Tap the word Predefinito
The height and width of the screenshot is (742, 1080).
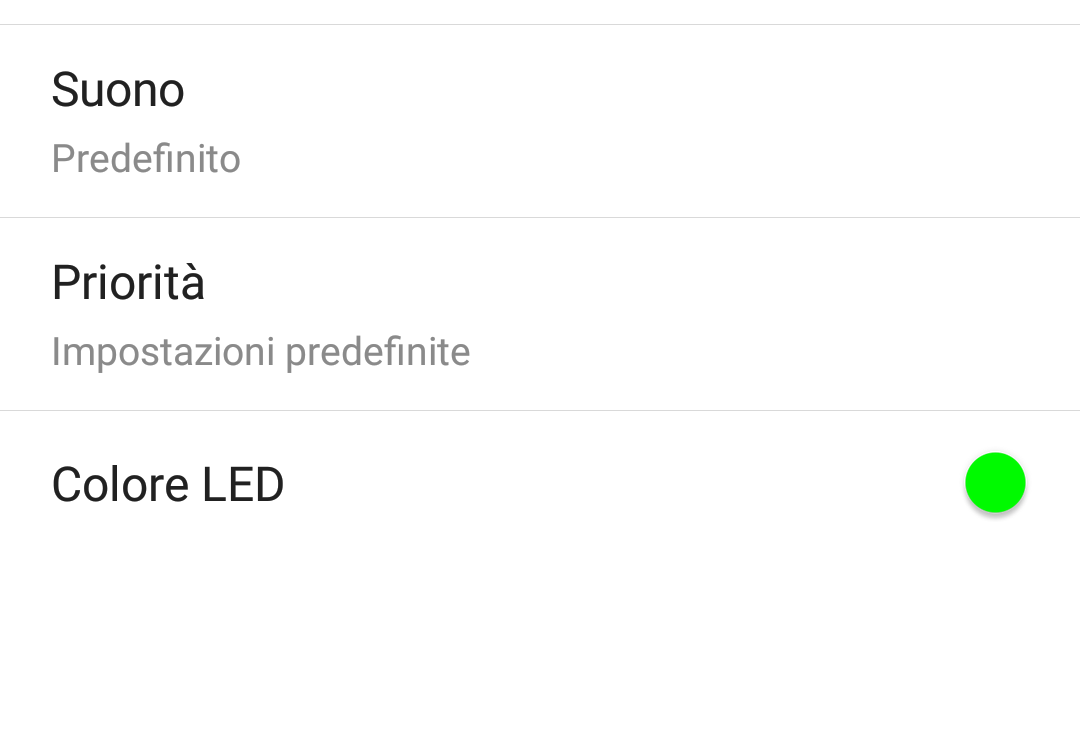[146, 159]
